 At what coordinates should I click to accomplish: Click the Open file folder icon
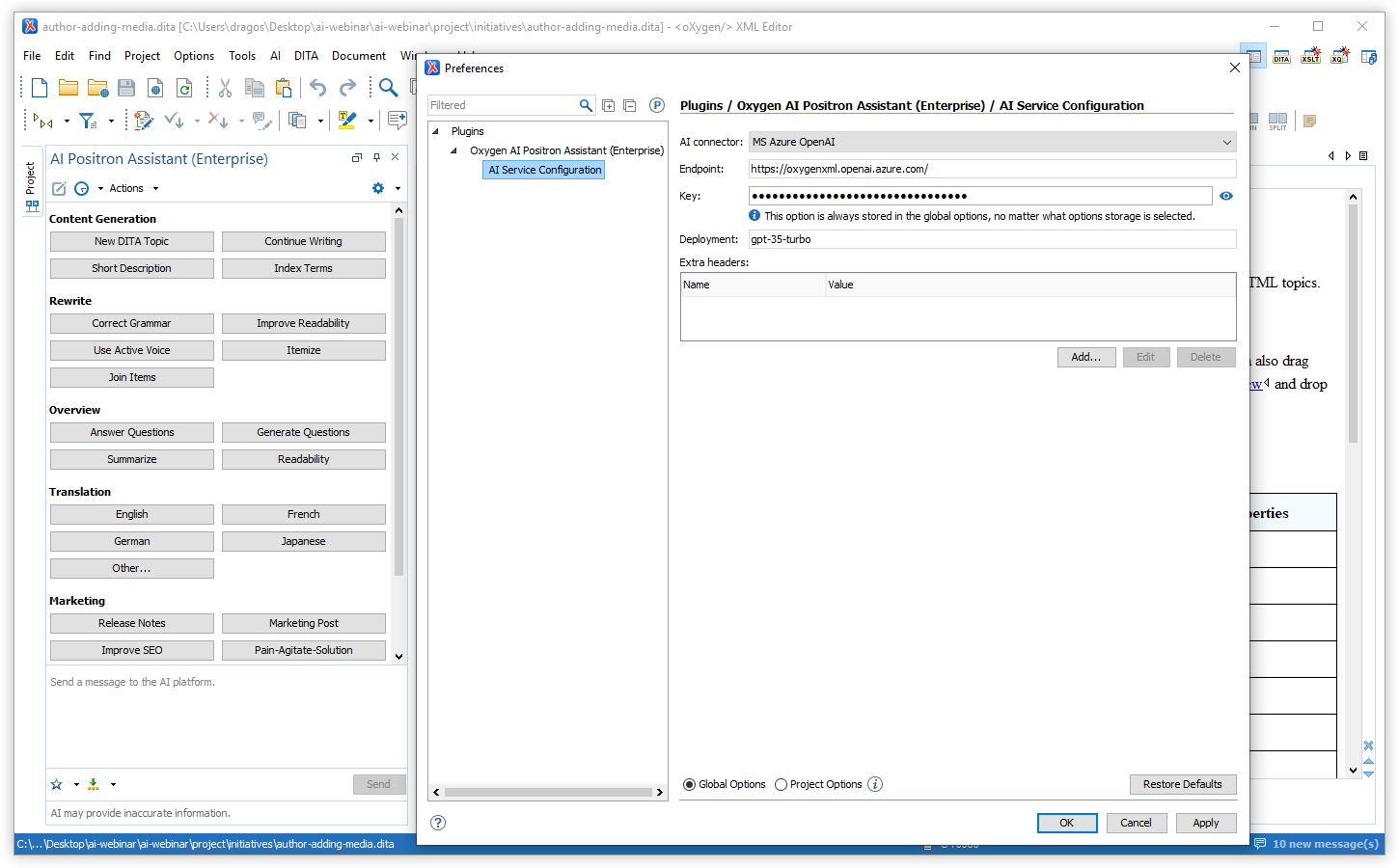(69, 88)
